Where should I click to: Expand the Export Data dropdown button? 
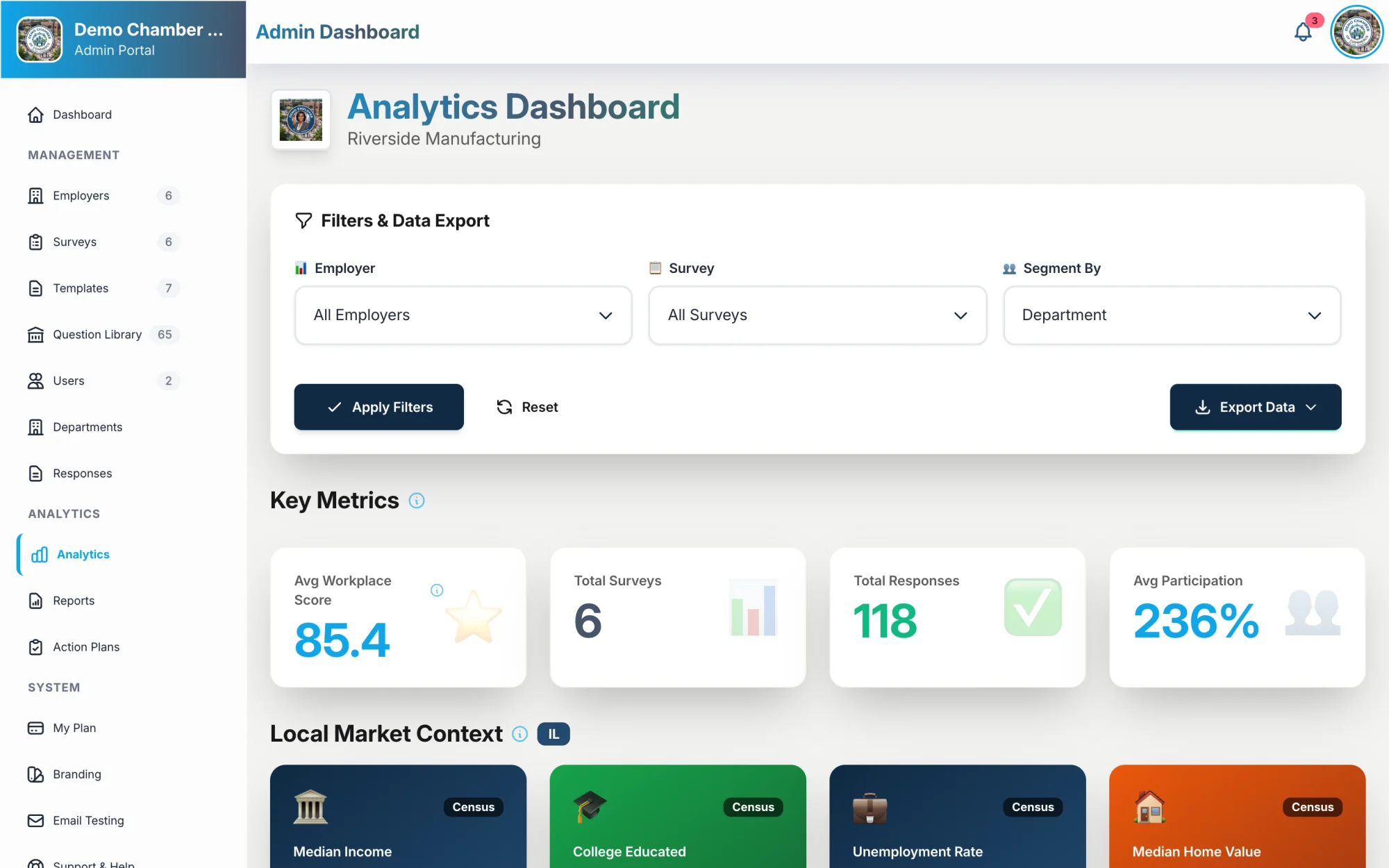pyautogui.click(x=1256, y=407)
